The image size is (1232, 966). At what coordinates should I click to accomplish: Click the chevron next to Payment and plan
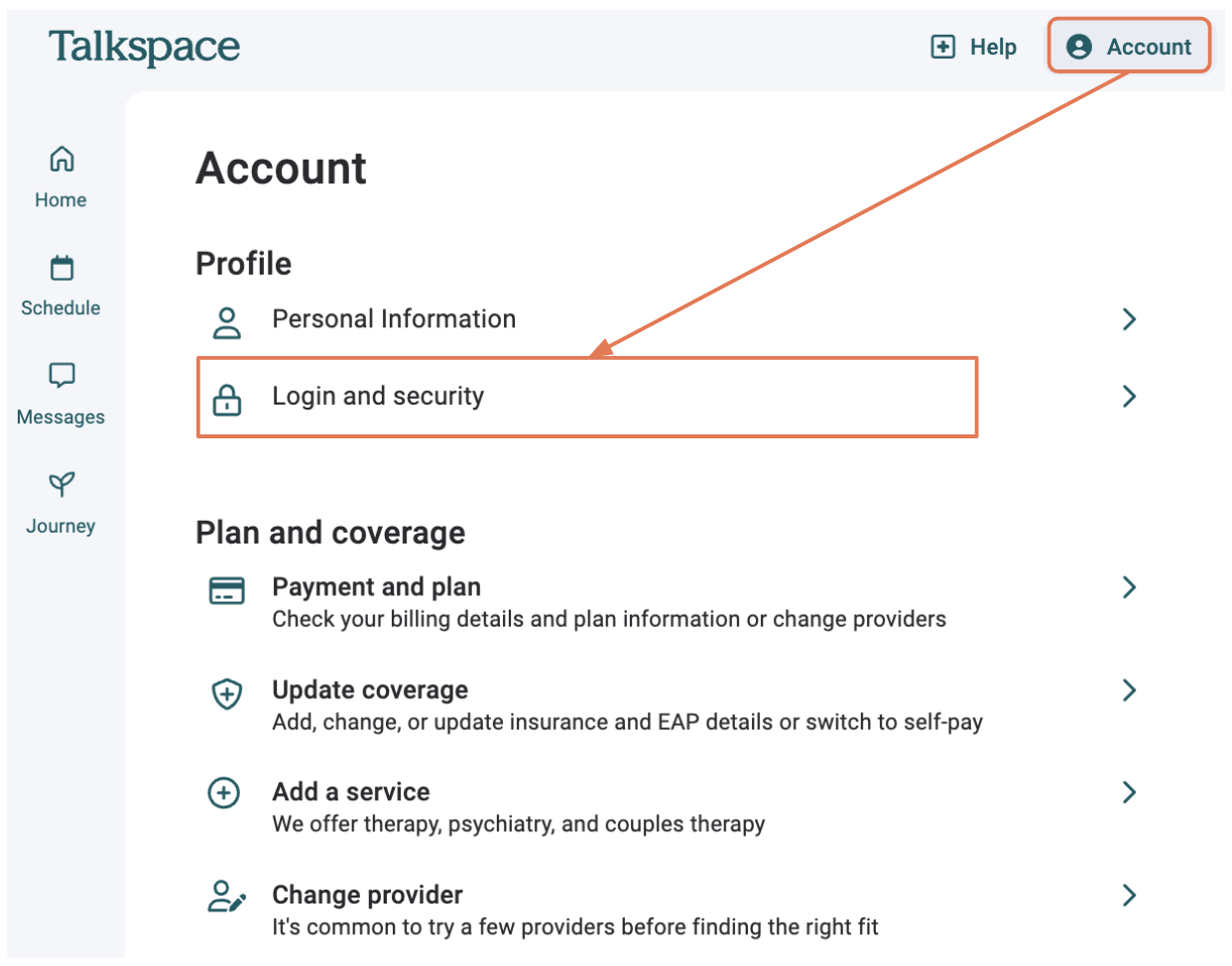pos(1129,587)
